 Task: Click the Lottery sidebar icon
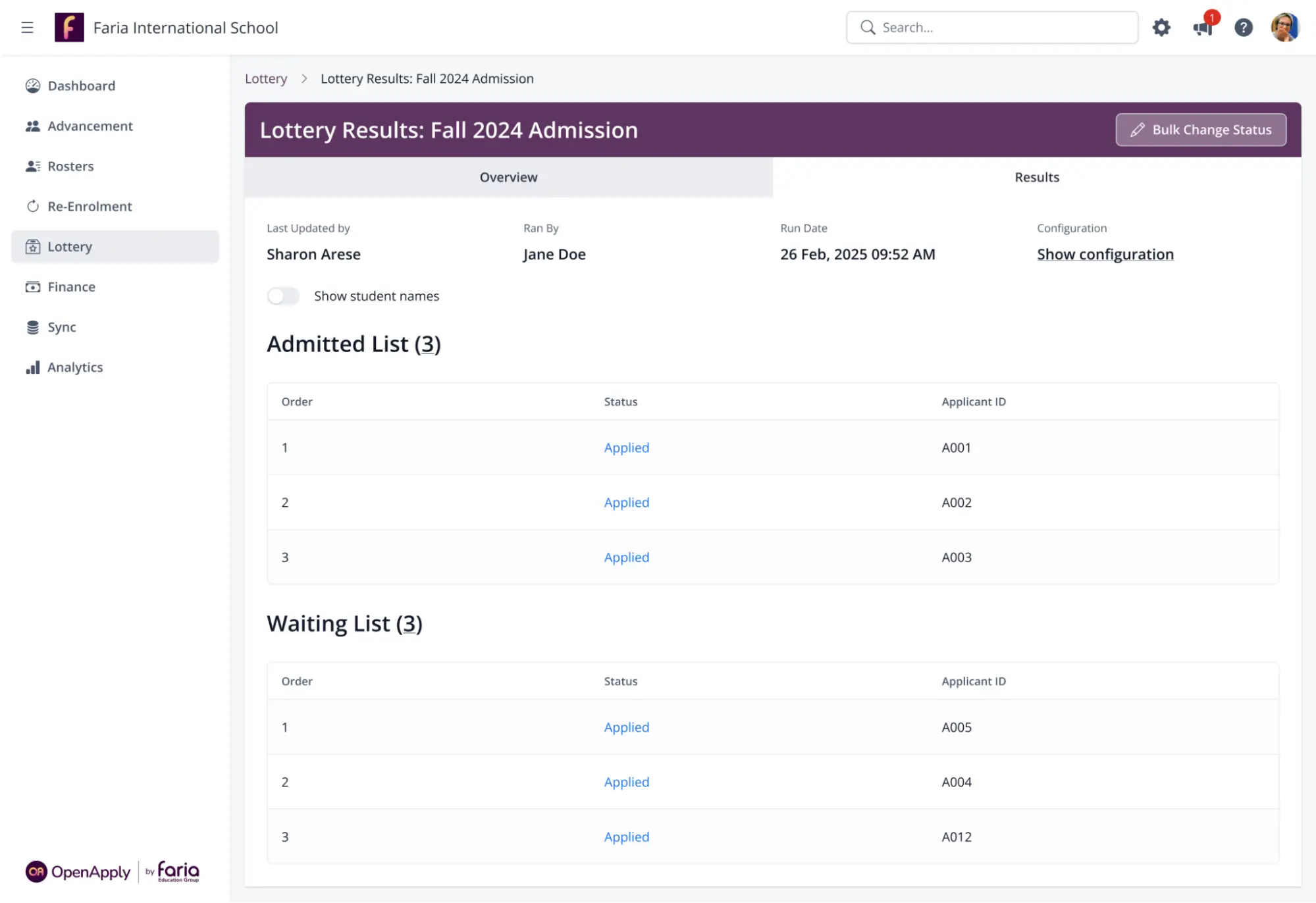[x=33, y=247]
